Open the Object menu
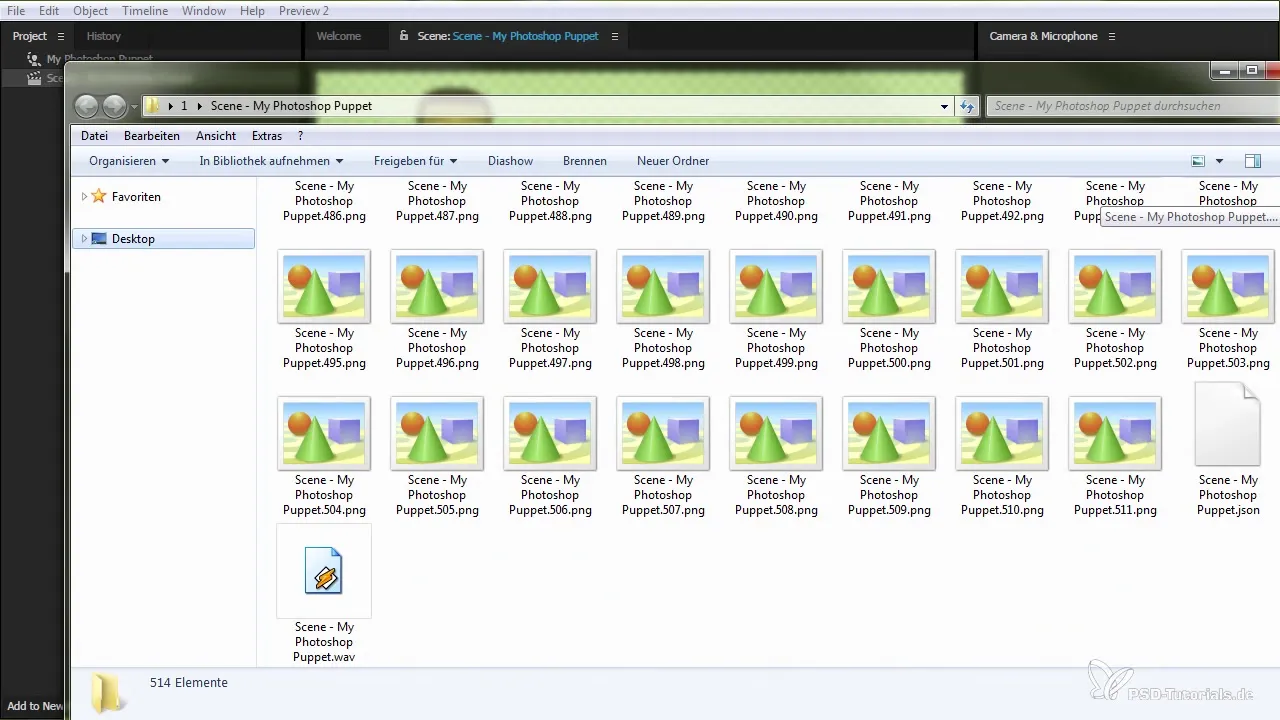The width and height of the screenshot is (1280, 720). tap(91, 10)
